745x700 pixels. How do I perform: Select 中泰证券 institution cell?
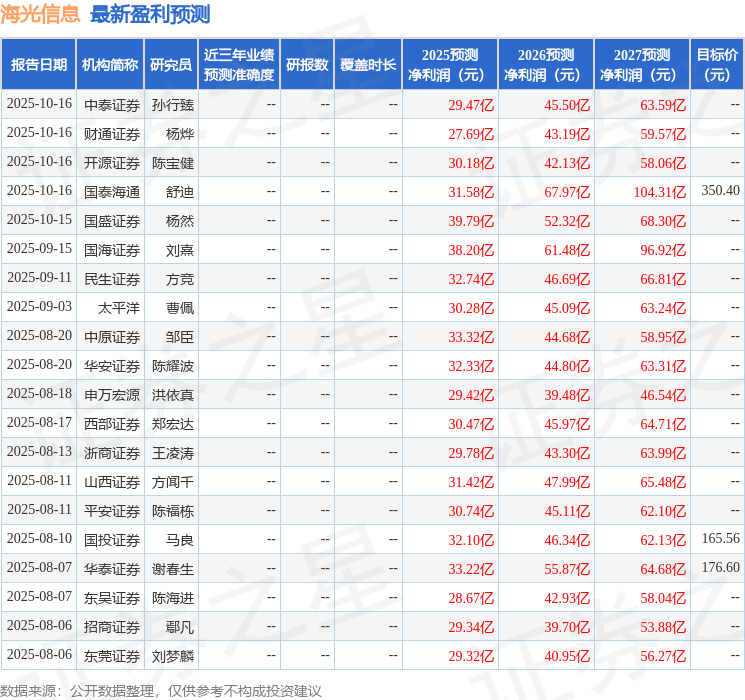point(112,105)
